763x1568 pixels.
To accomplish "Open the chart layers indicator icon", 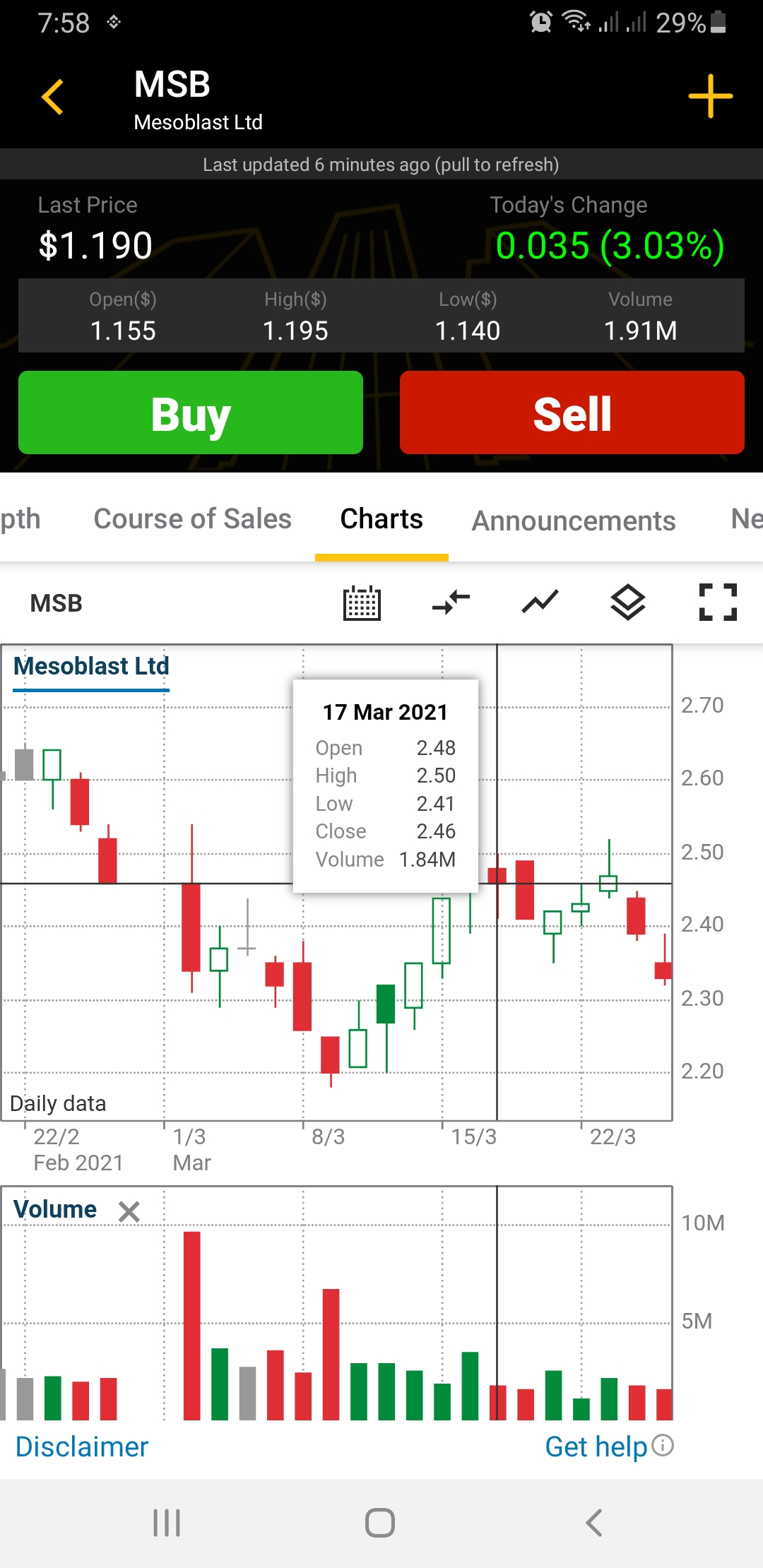I will (628, 602).
